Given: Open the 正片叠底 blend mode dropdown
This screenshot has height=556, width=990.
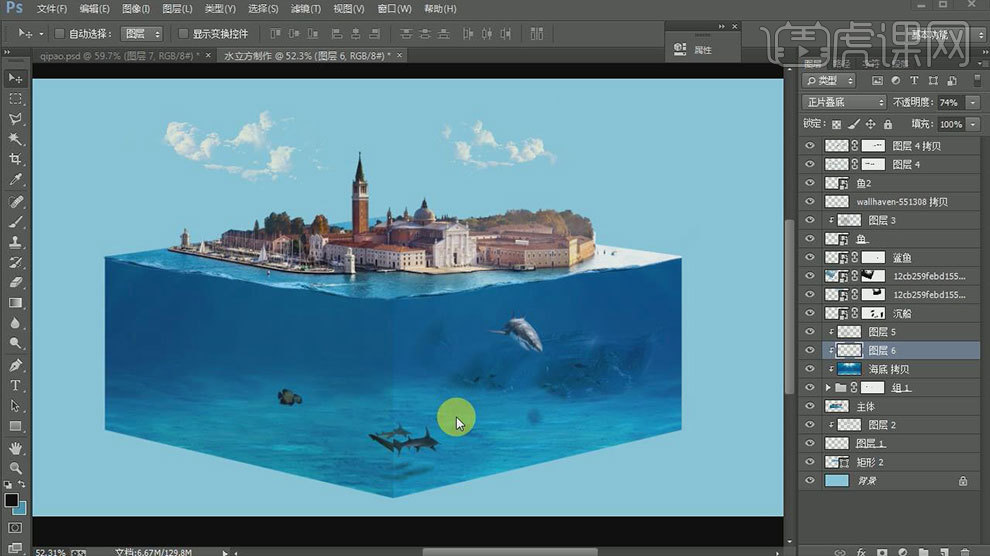Looking at the screenshot, I should pyautogui.click(x=844, y=102).
